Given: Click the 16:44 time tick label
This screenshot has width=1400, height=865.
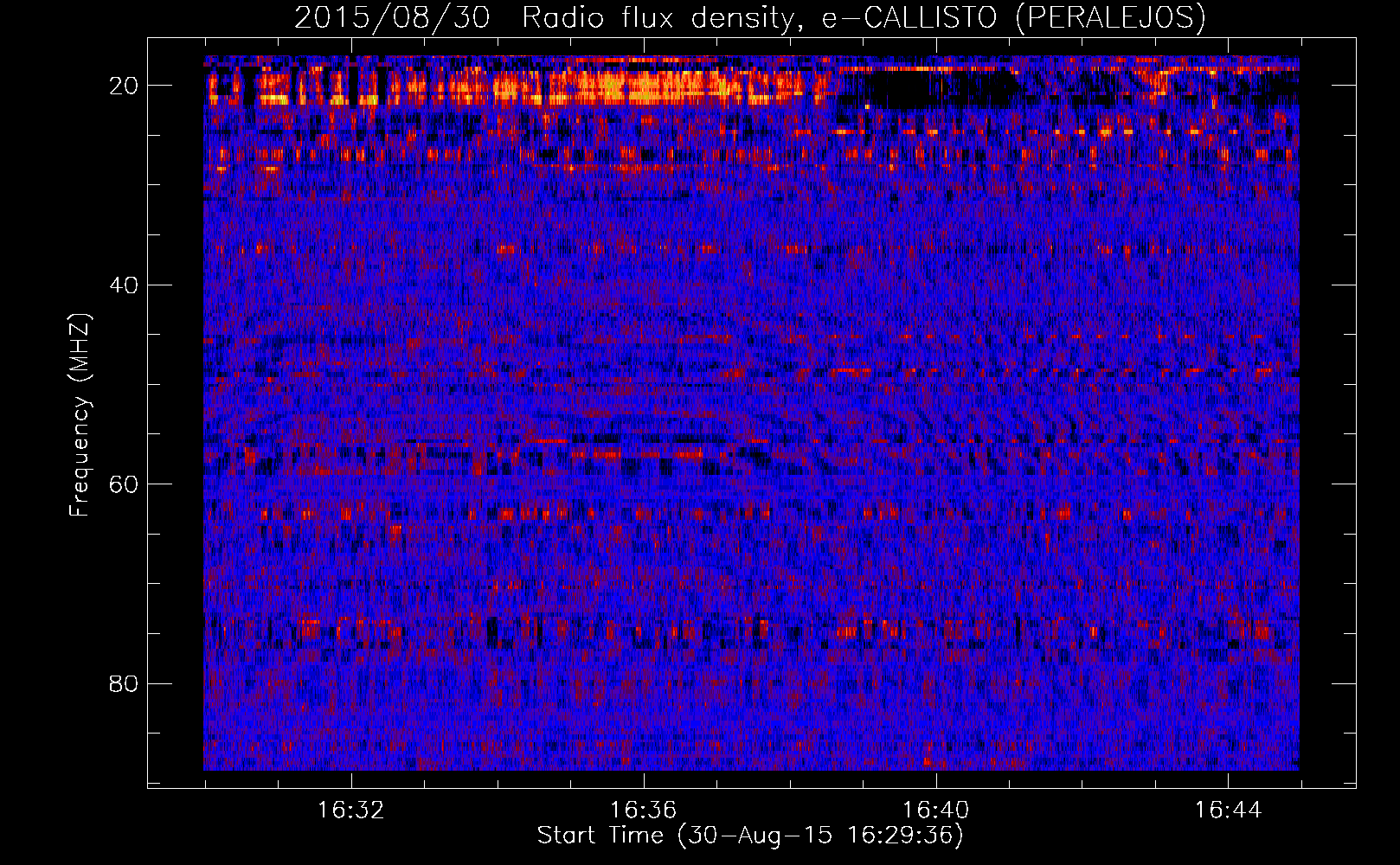Looking at the screenshot, I should (1229, 811).
